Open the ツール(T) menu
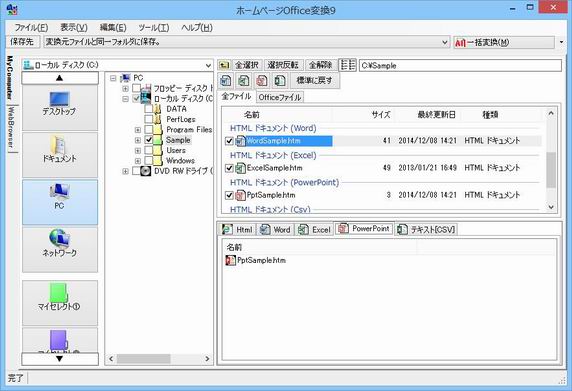 (154, 28)
